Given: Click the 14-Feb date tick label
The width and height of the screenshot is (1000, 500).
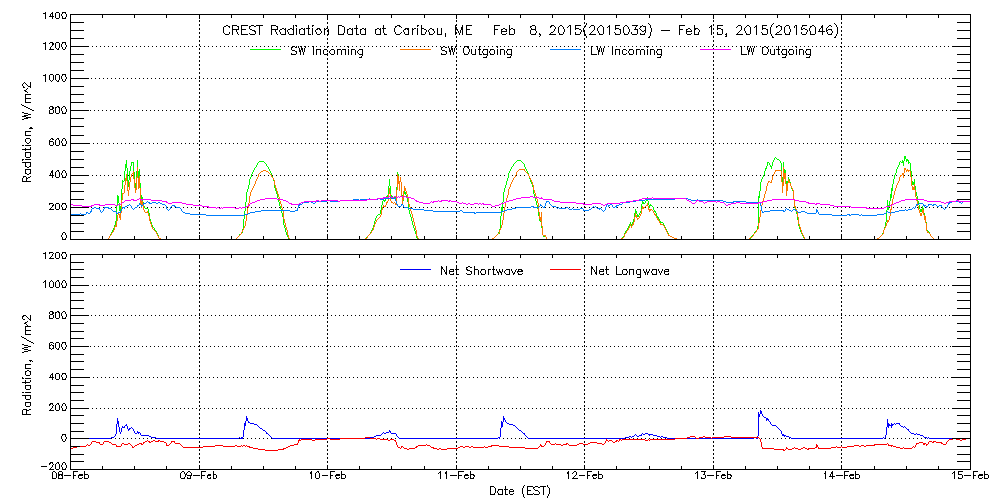Looking at the screenshot, I should (x=842, y=477).
